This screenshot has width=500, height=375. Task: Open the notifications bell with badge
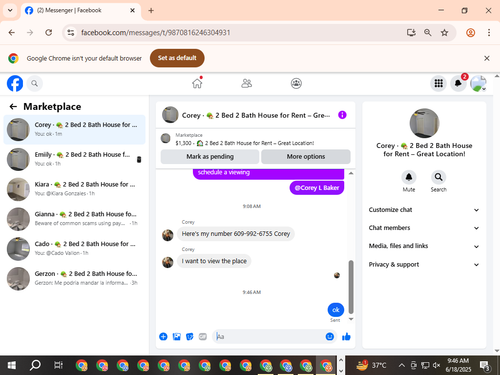point(458,83)
